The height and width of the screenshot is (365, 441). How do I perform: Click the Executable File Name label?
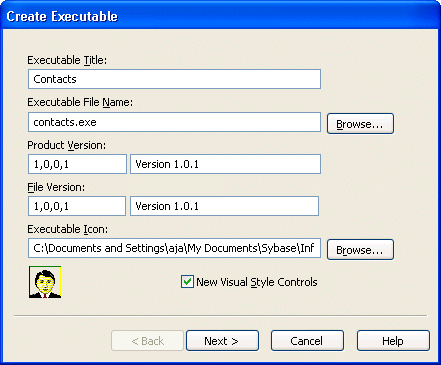pyautogui.click(x=80, y=102)
